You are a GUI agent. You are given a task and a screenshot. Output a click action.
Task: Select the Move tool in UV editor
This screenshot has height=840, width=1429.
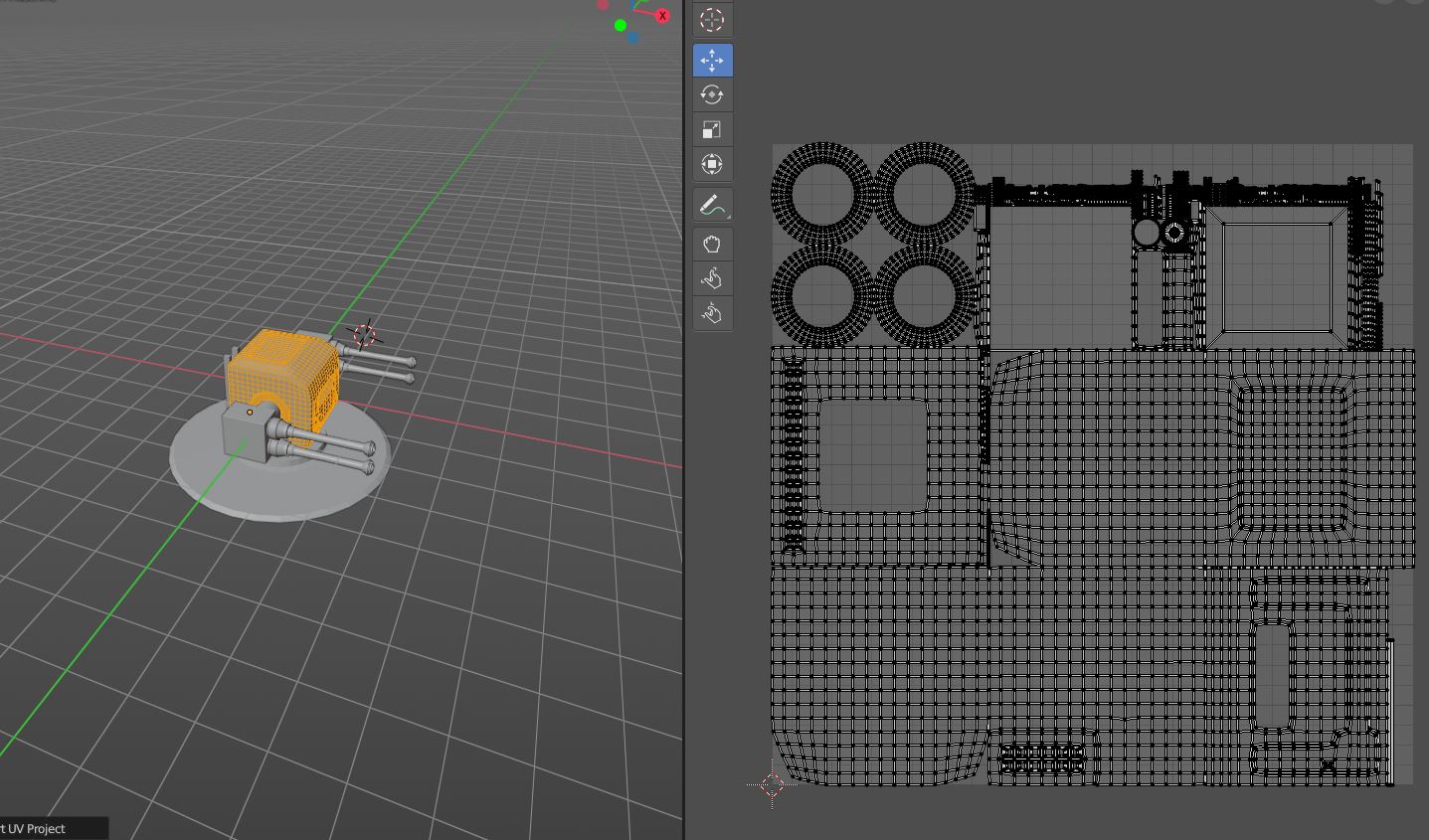(712, 60)
